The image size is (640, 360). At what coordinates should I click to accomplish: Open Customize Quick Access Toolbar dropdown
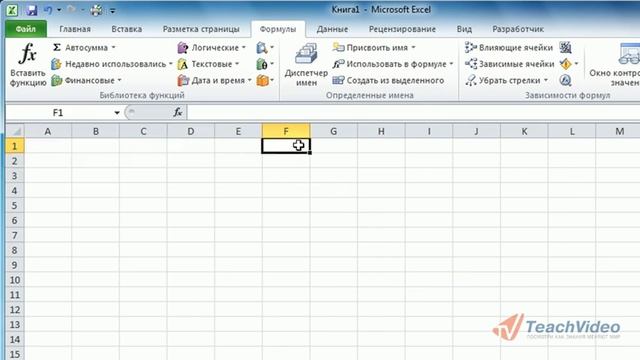pos(113,10)
